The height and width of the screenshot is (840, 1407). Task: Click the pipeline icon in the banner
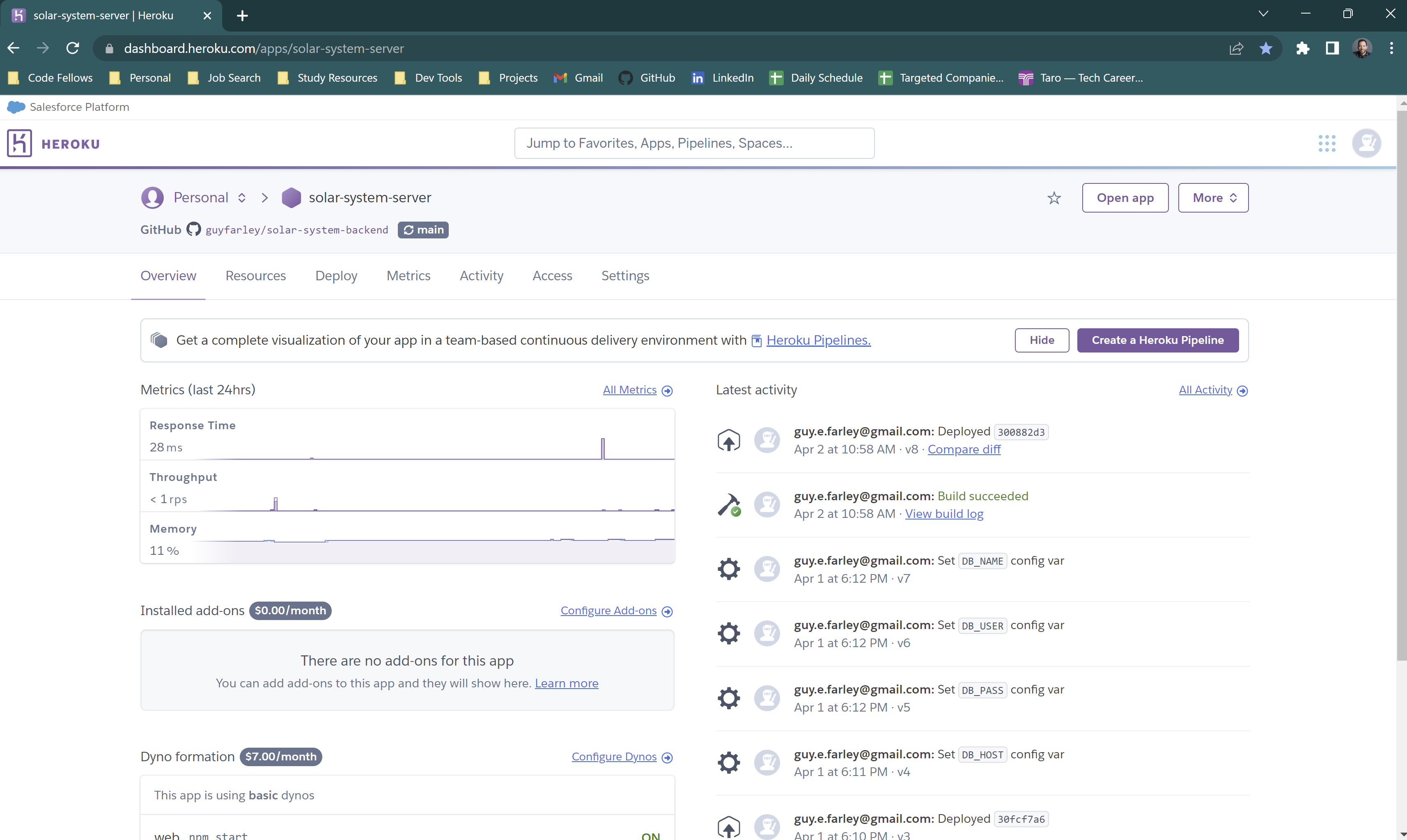click(x=159, y=340)
